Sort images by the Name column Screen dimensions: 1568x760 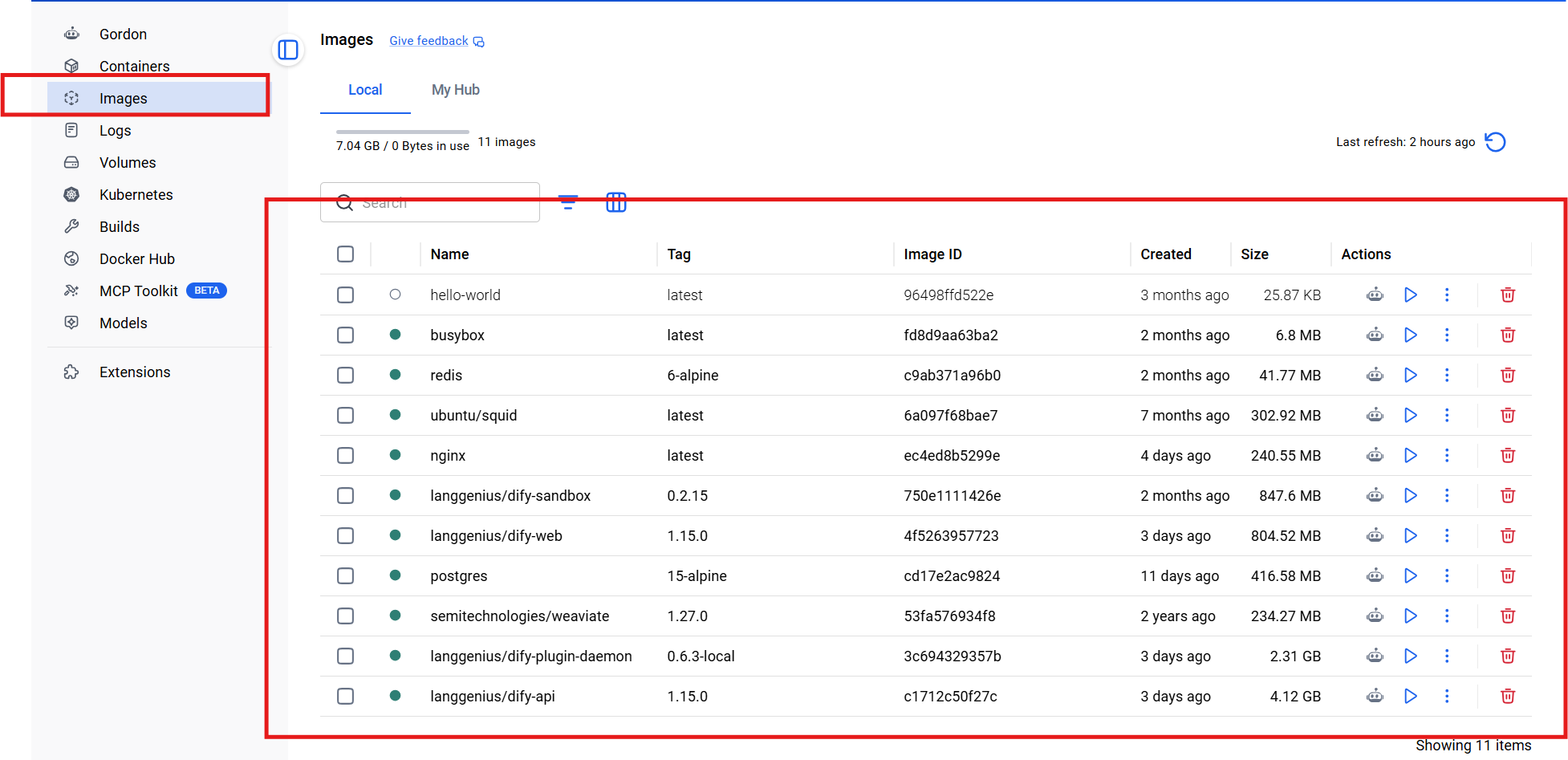coord(449,254)
